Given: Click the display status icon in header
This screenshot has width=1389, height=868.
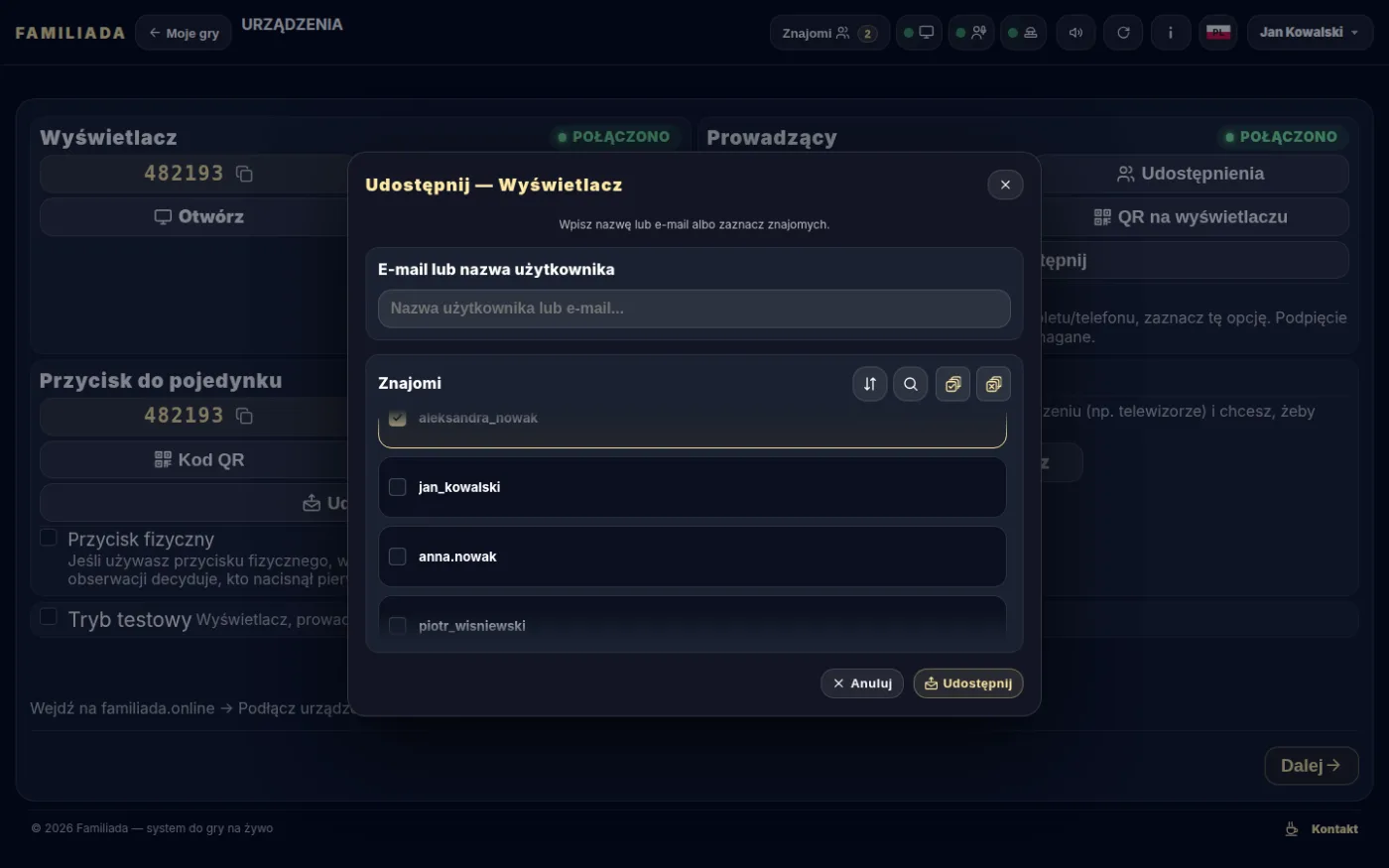Looking at the screenshot, I should 919,33.
